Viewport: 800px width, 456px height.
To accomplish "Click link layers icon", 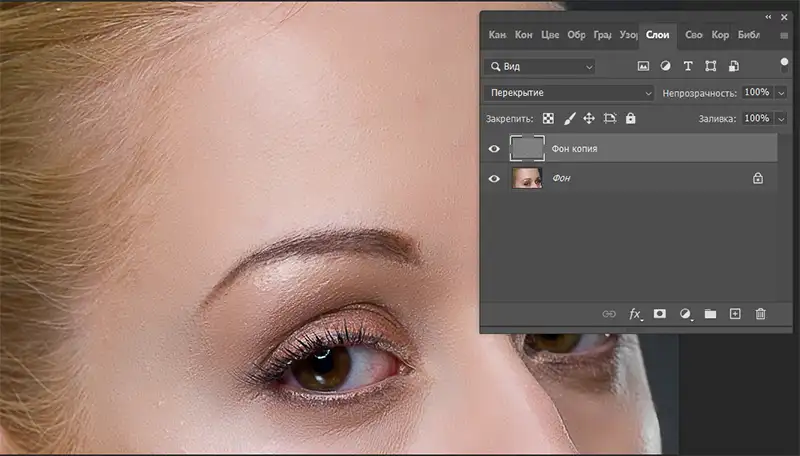I will pyautogui.click(x=609, y=314).
